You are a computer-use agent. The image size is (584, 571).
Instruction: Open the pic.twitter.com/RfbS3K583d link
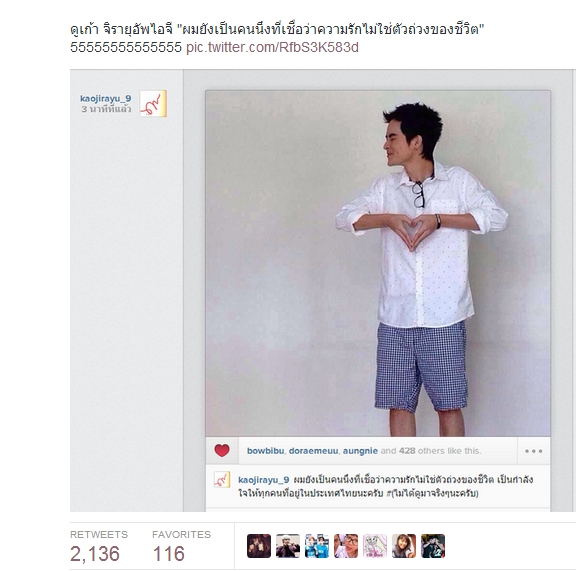point(272,47)
